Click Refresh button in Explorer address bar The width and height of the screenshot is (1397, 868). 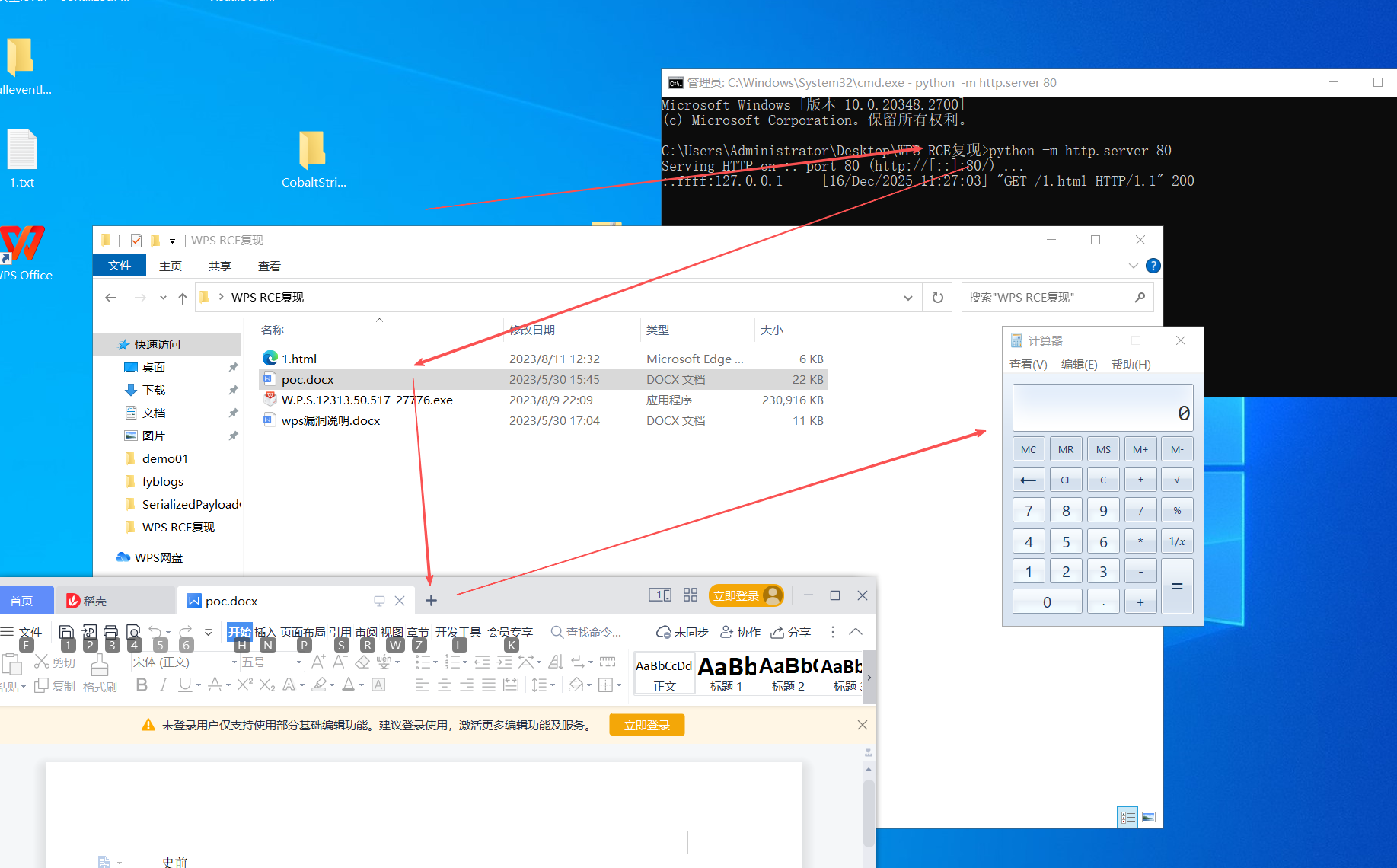pos(938,298)
